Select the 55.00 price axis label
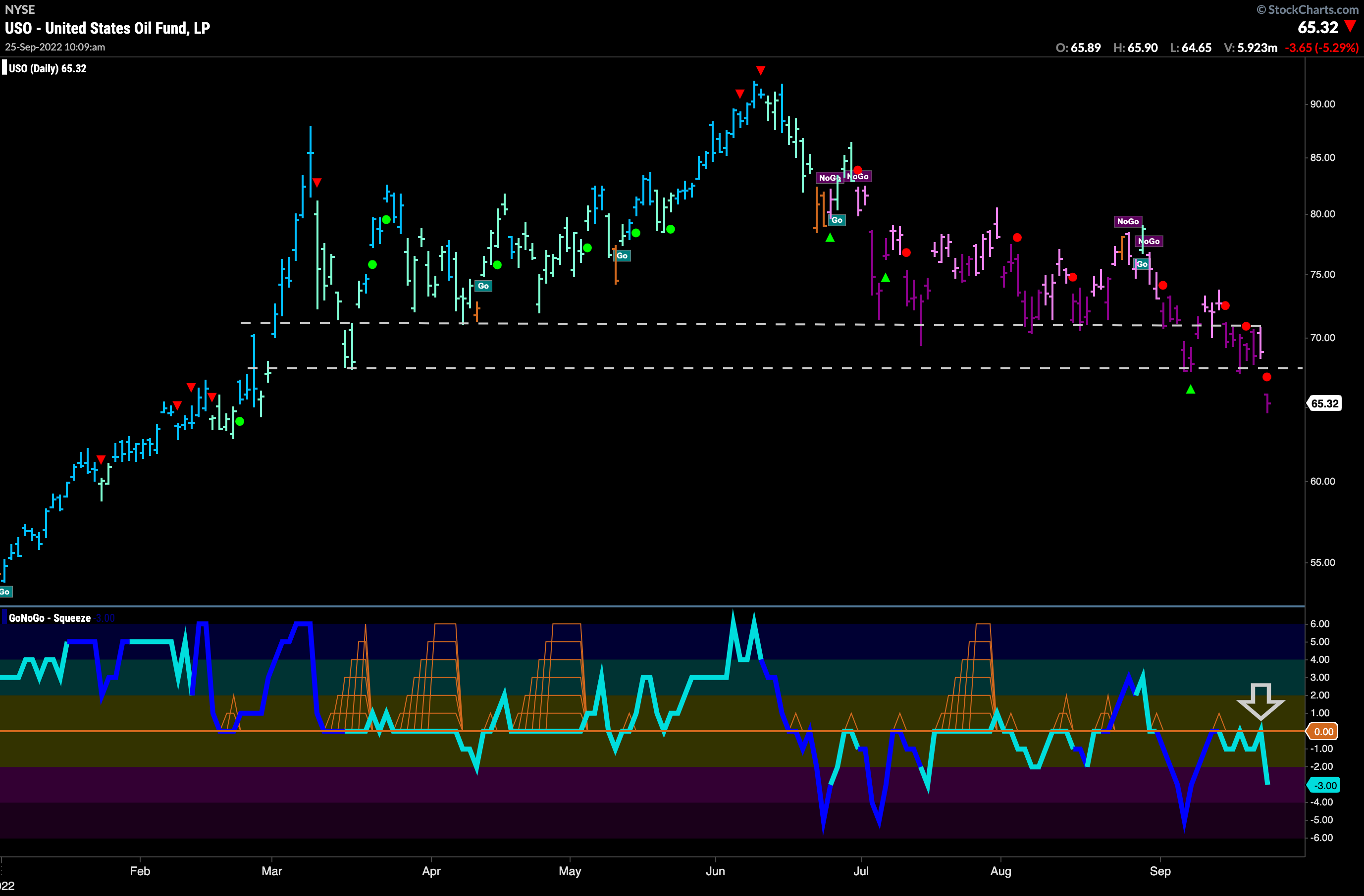Screen dimensions: 1364x896 pos(1322,562)
